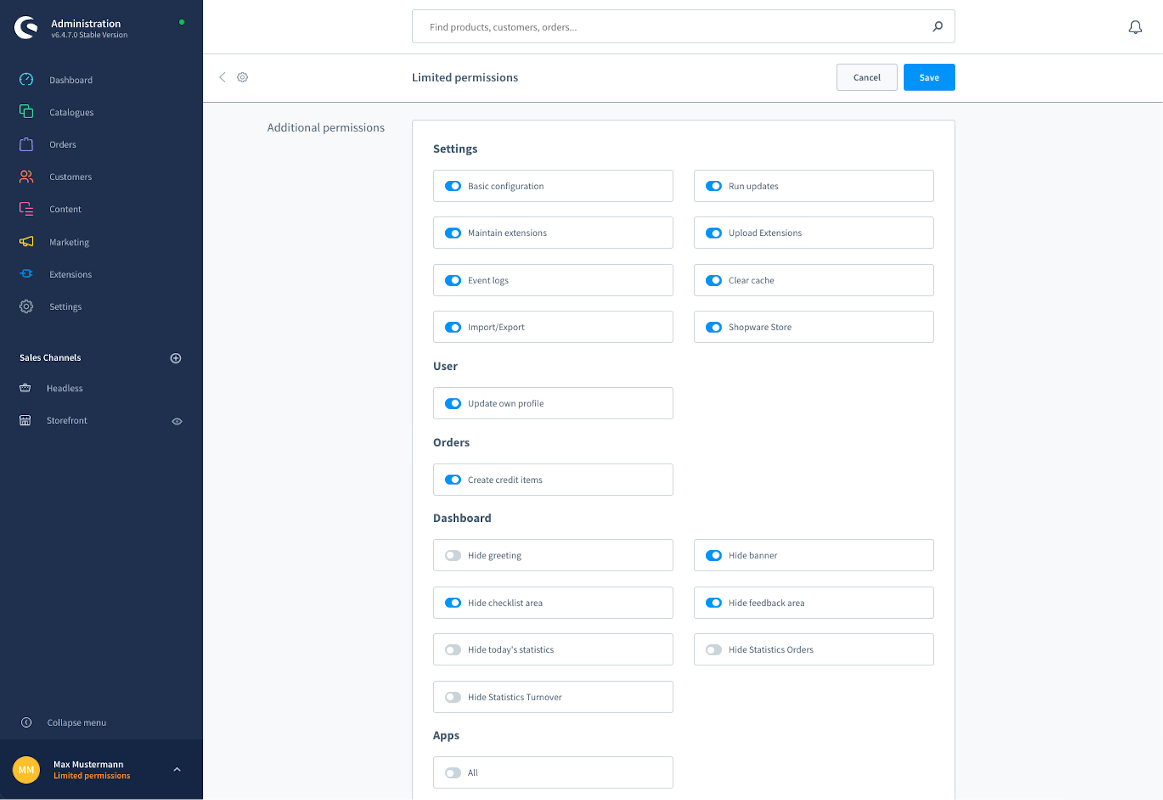
Task: Open Settings menu item
Action: 65,307
